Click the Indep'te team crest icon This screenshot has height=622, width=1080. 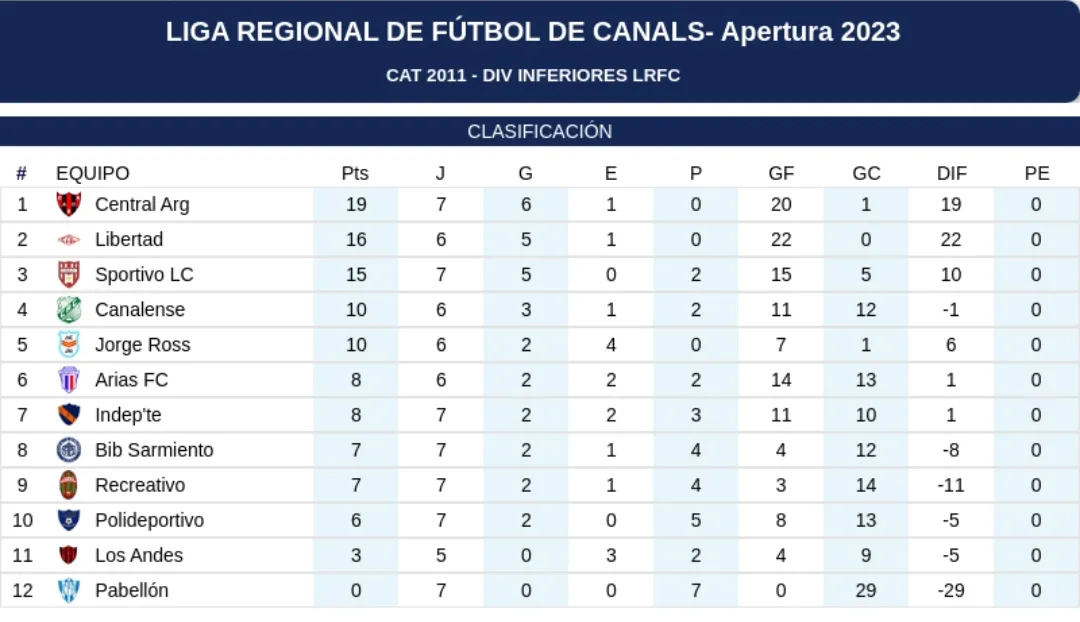[x=68, y=415]
